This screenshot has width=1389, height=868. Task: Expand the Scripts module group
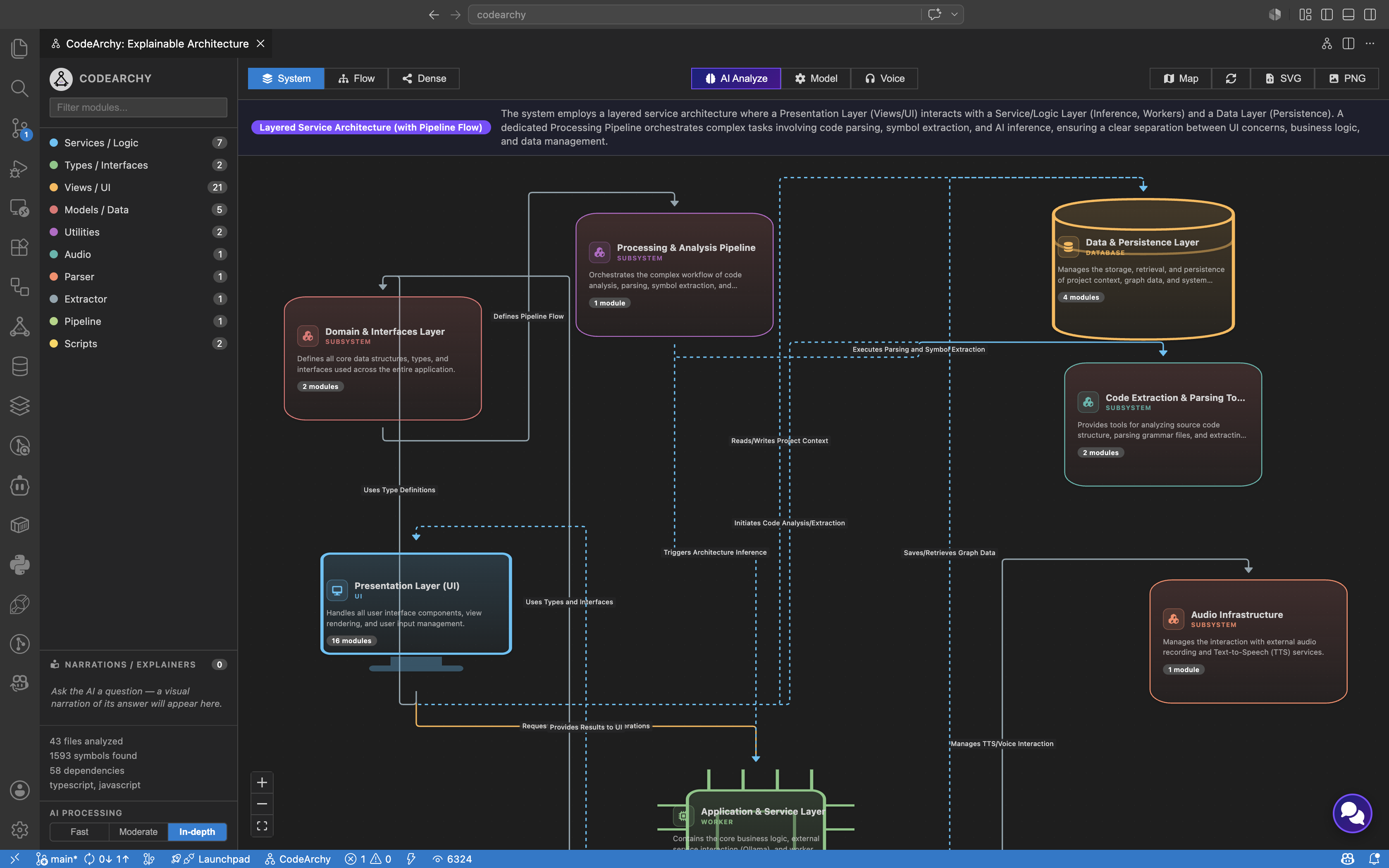tap(138, 344)
